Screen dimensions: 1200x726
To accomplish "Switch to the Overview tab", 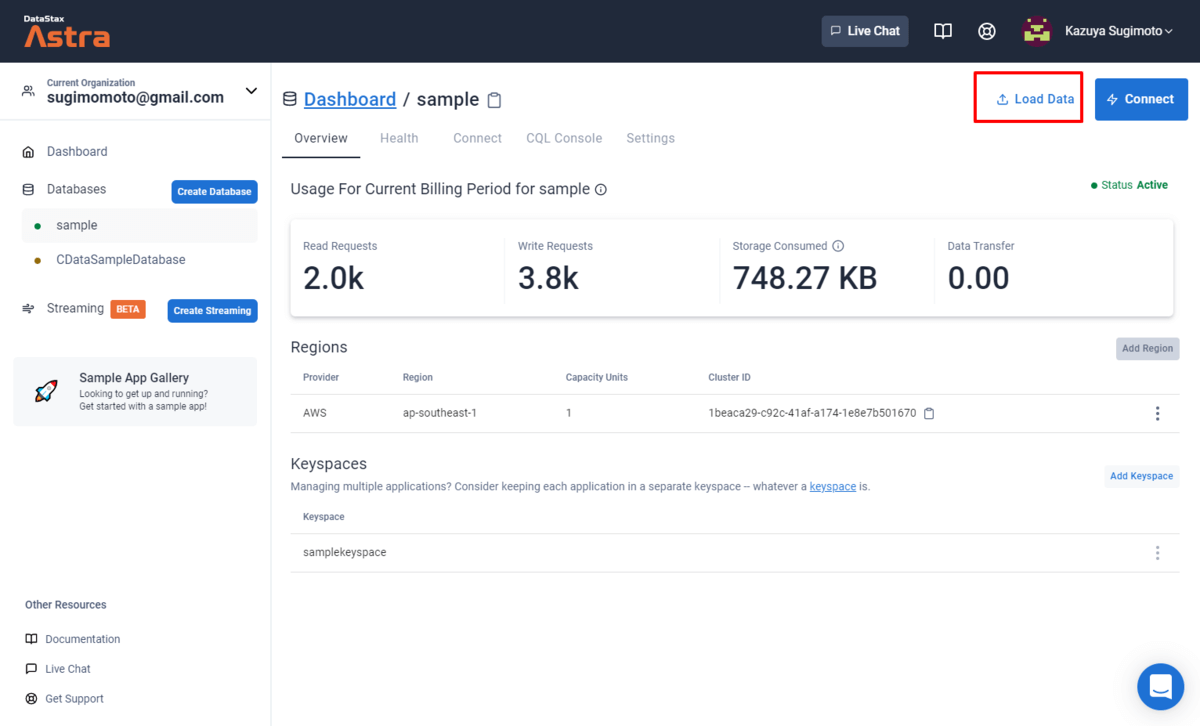I will click(321, 138).
